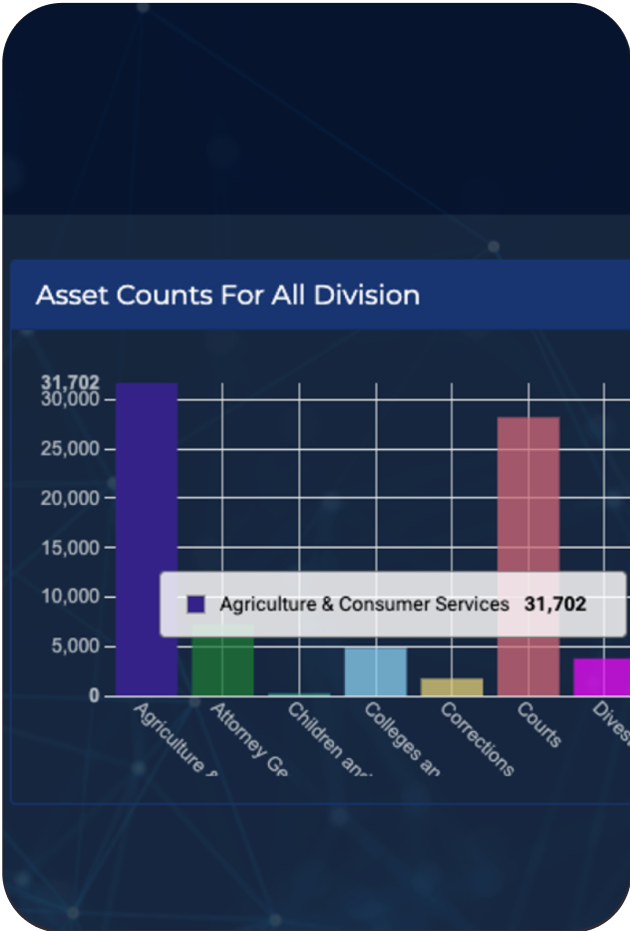The width and height of the screenshot is (630, 931).
Task: Click the 20,000 y-axis label
Action: point(70,499)
